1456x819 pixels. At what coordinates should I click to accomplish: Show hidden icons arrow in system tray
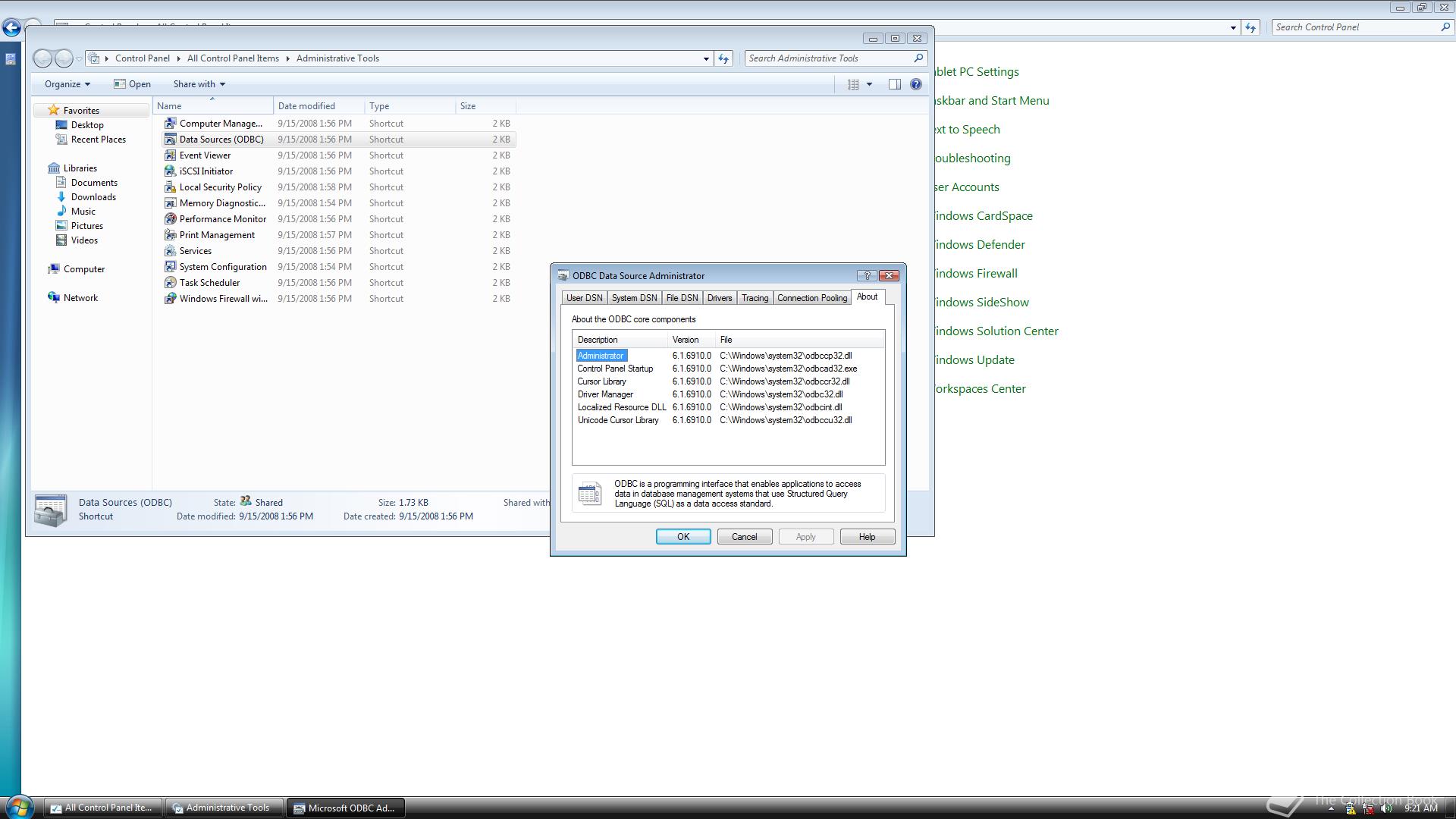(x=1331, y=808)
